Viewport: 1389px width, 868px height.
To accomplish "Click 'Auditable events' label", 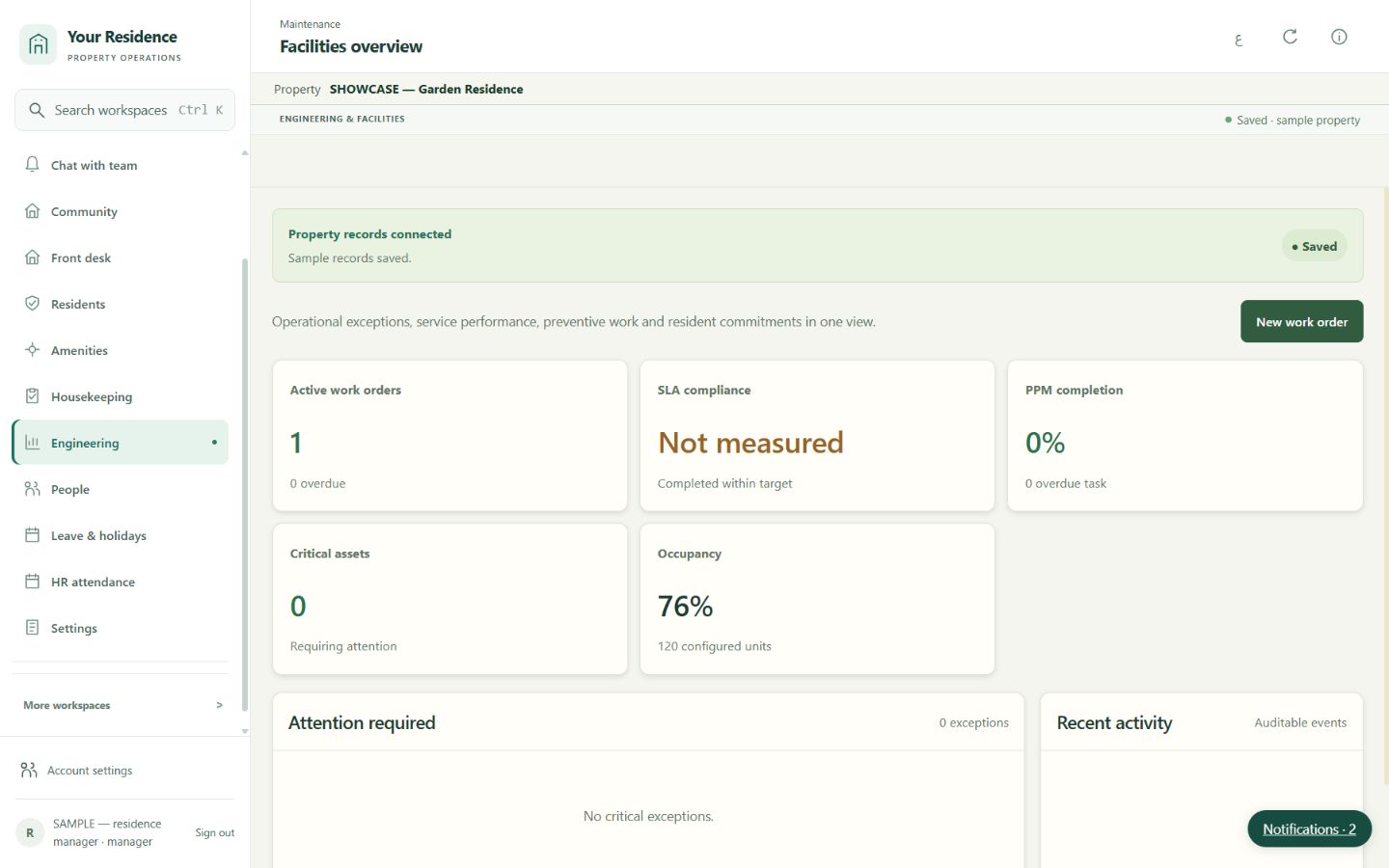I will click(x=1300, y=722).
